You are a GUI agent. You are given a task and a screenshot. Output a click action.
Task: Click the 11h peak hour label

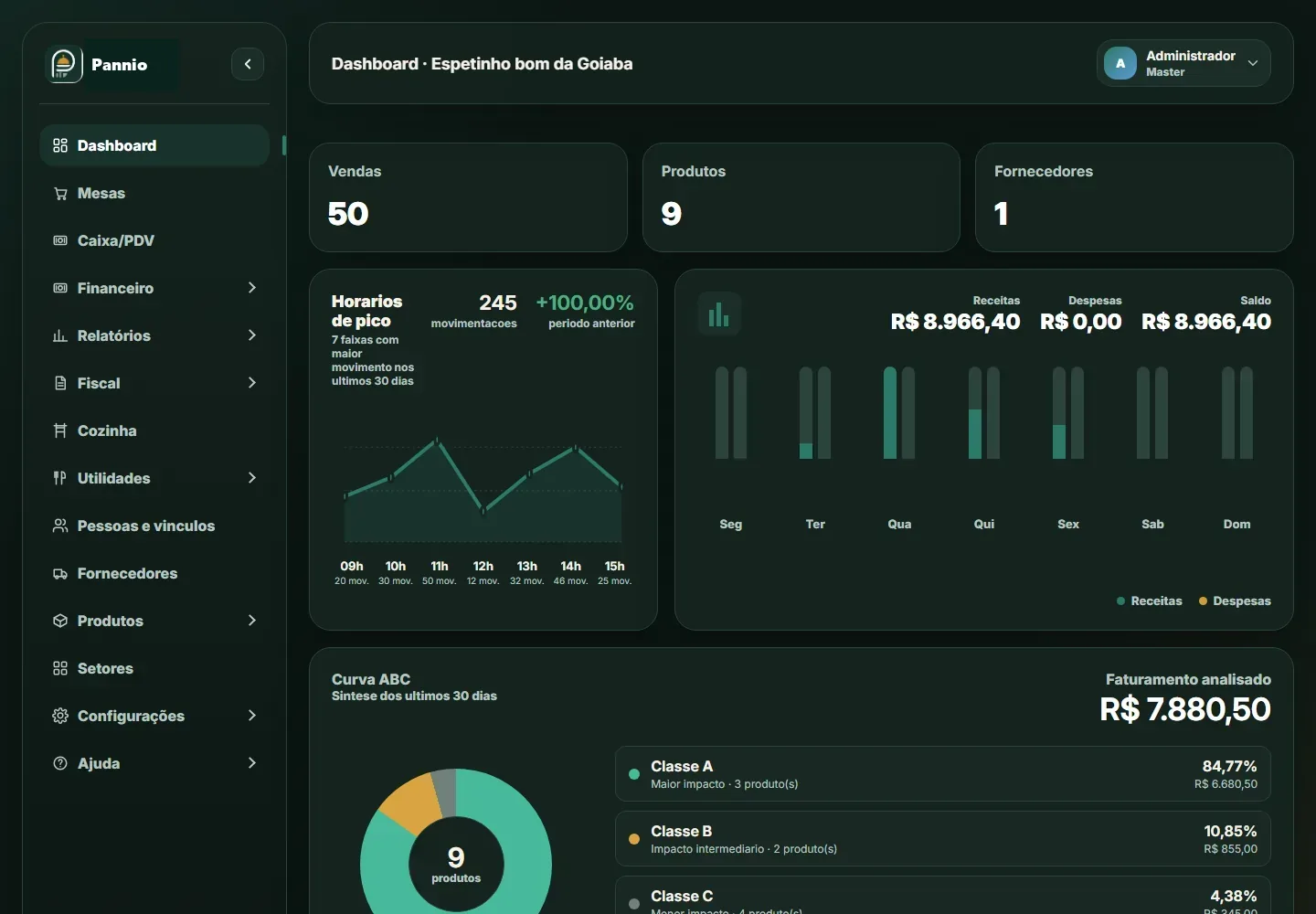(x=440, y=567)
